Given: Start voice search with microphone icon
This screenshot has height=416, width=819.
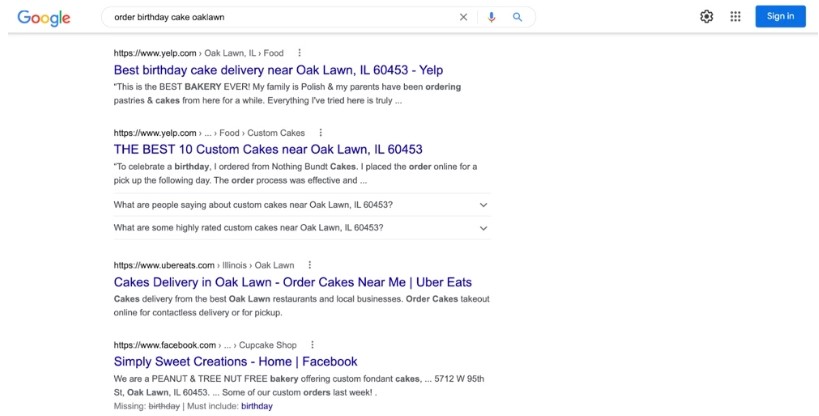Looking at the screenshot, I should [x=491, y=17].
